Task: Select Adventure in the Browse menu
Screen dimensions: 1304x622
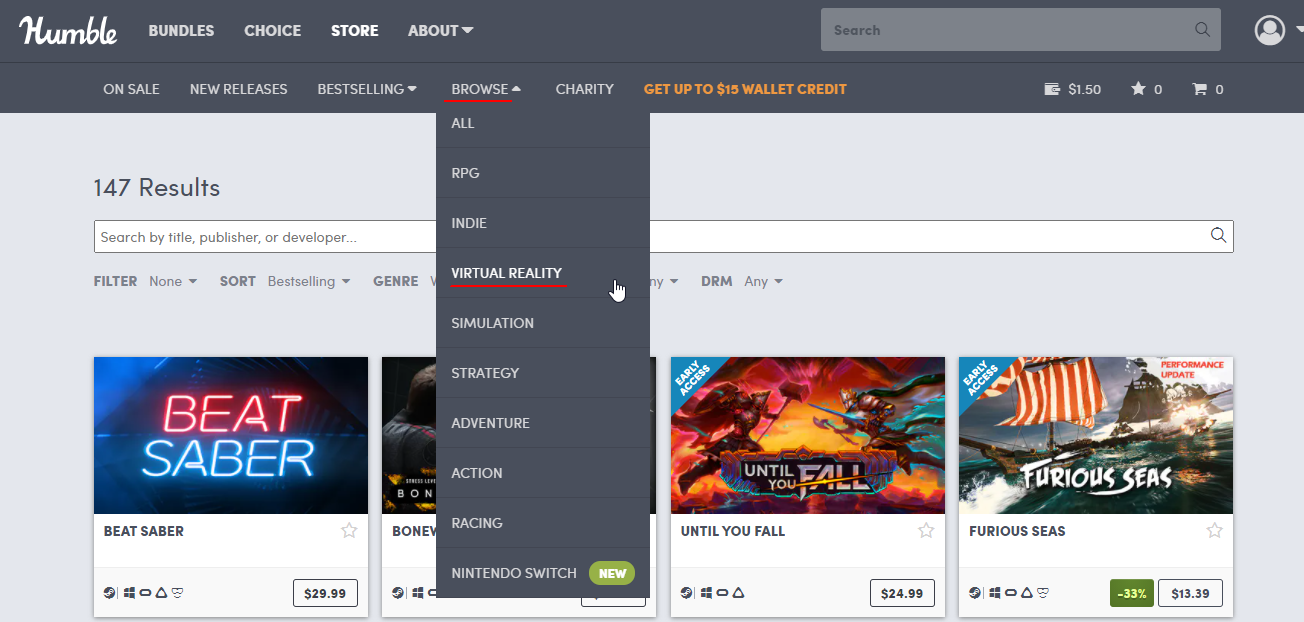Action: point(543,423)
